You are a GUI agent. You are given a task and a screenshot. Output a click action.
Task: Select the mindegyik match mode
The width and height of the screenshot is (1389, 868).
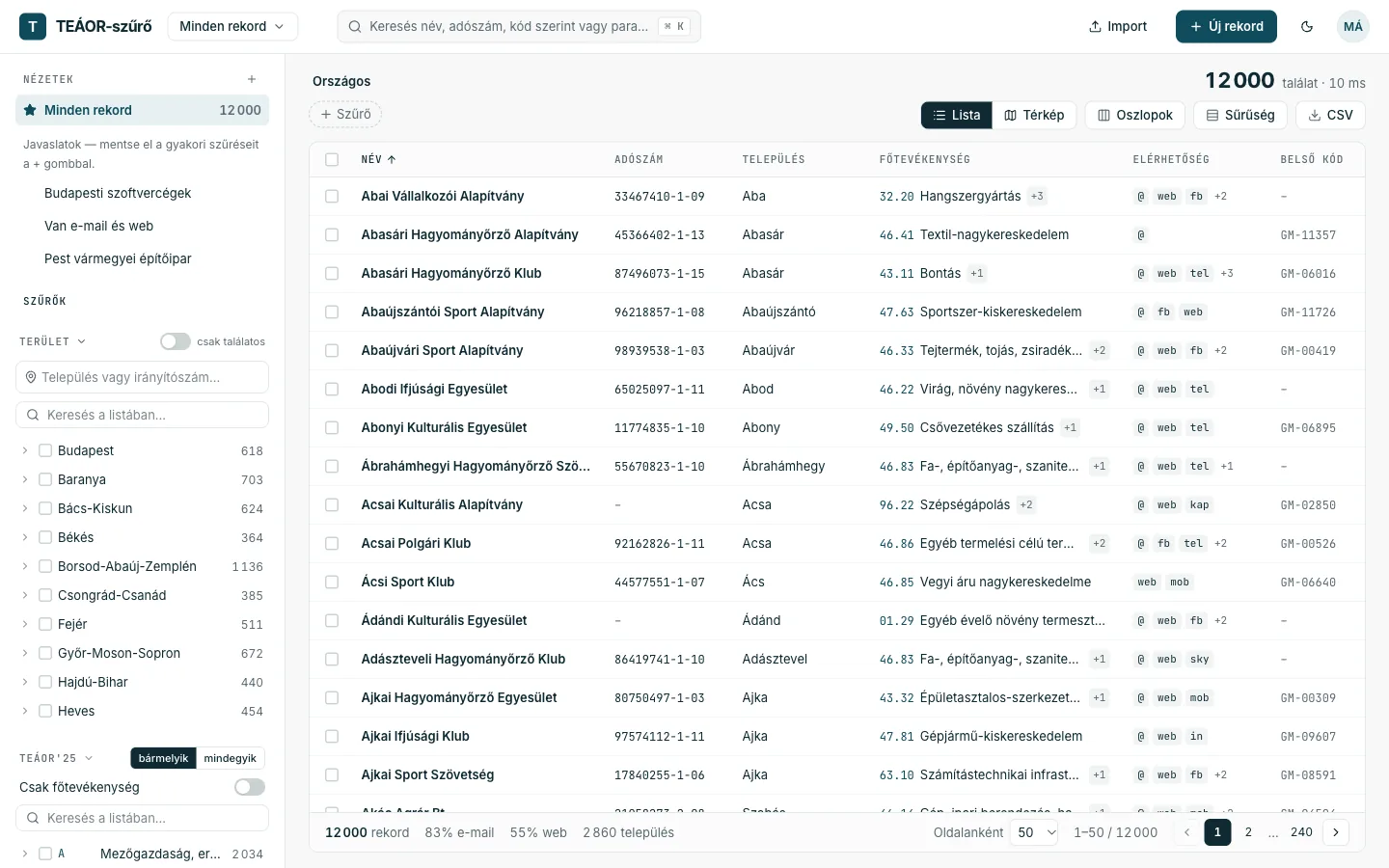point(231,758)
